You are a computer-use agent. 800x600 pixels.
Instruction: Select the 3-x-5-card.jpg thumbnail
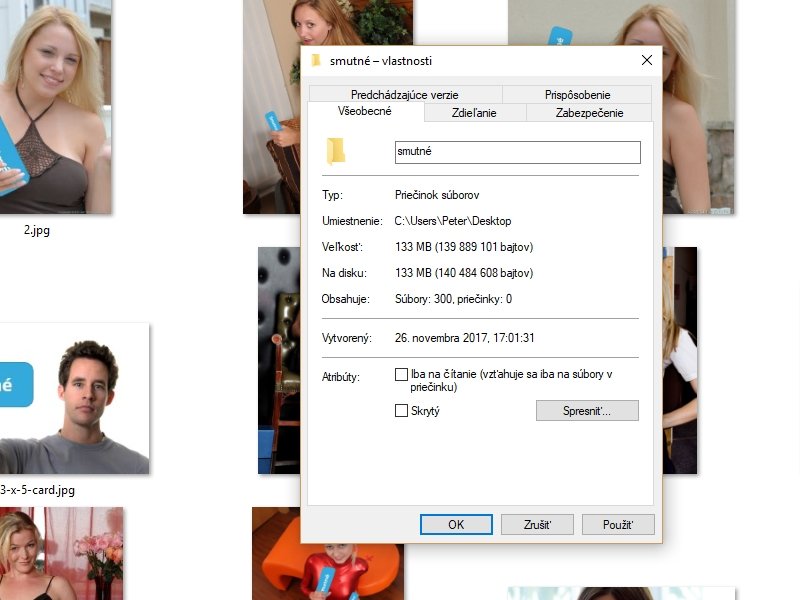pyautogui.click(x=74, y=400)
